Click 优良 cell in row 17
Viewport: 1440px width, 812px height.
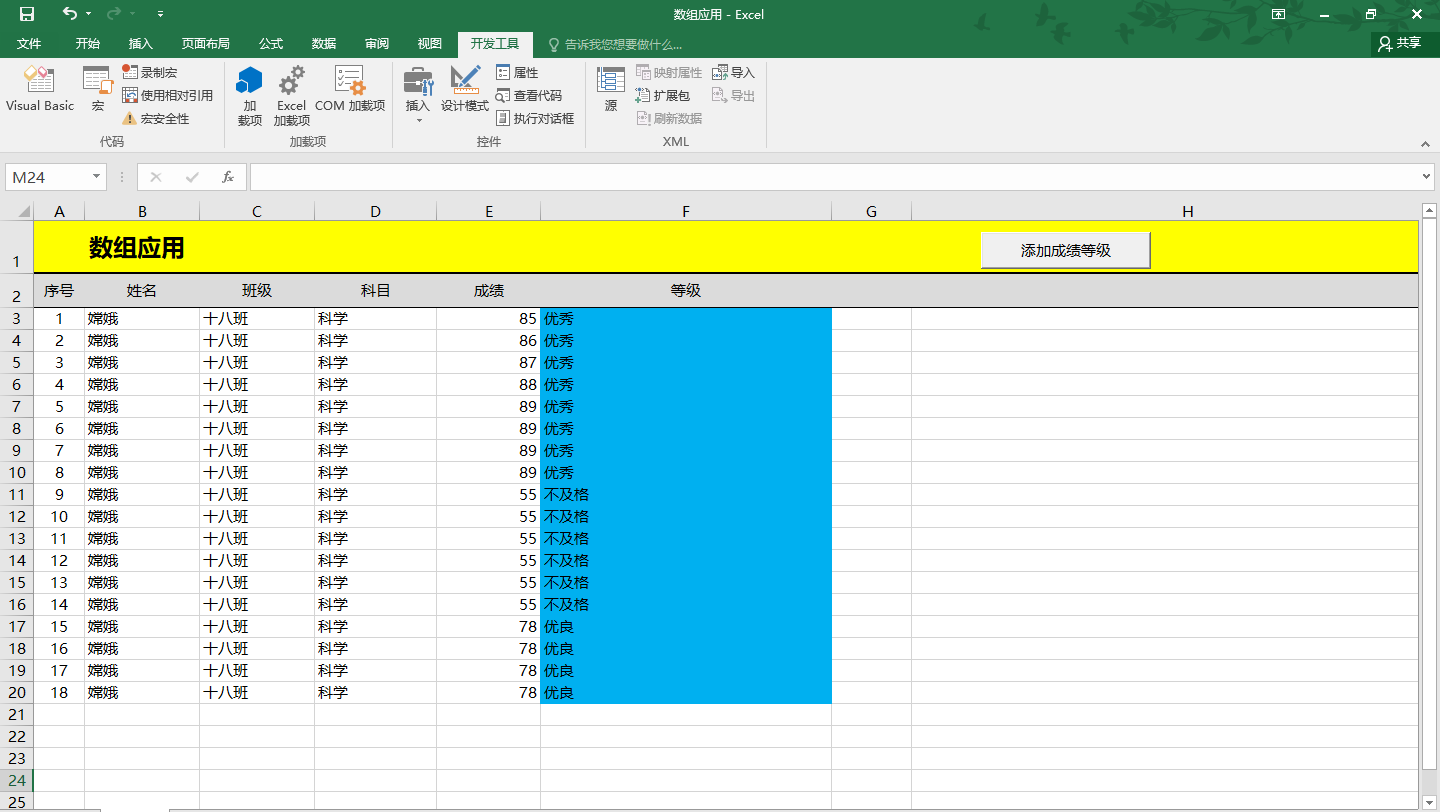tap(686, 627)
